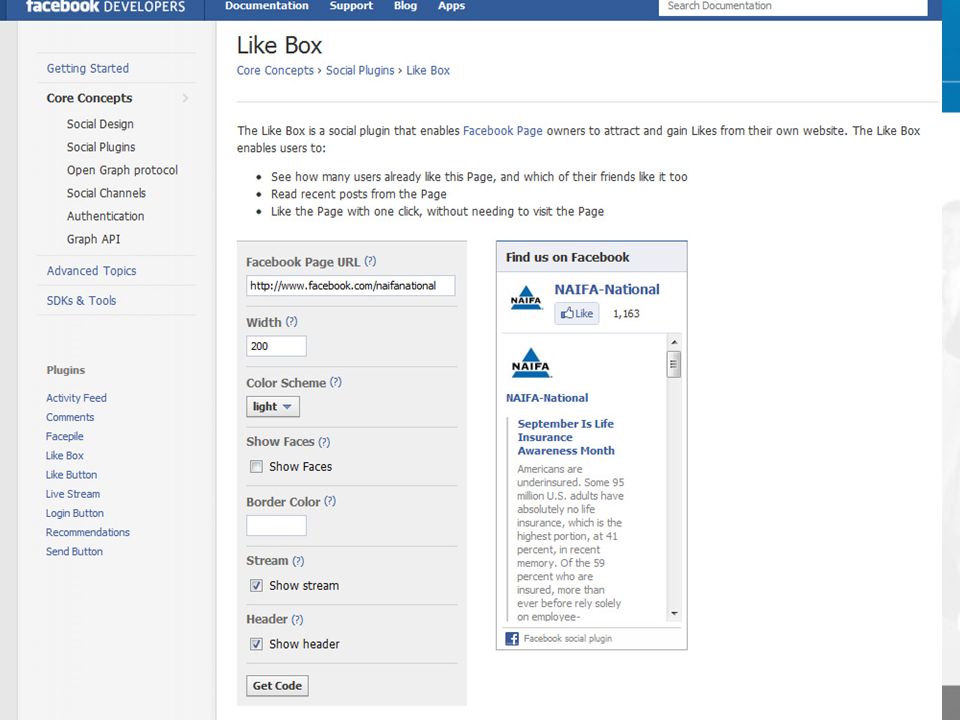Expand the Core Concepts chevron arrow
This screenshot has height=720, width=960.
[x=185, y=98]
